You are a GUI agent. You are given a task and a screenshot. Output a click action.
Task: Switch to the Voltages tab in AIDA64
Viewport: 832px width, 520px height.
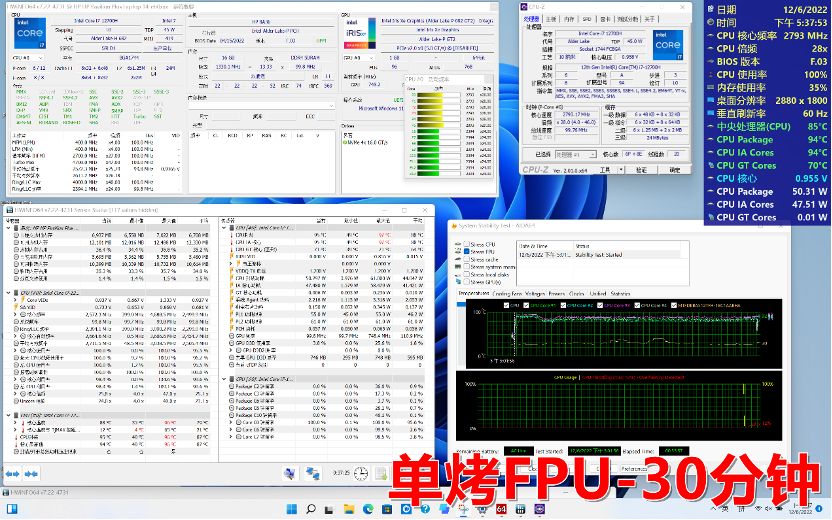click(535, 293)
